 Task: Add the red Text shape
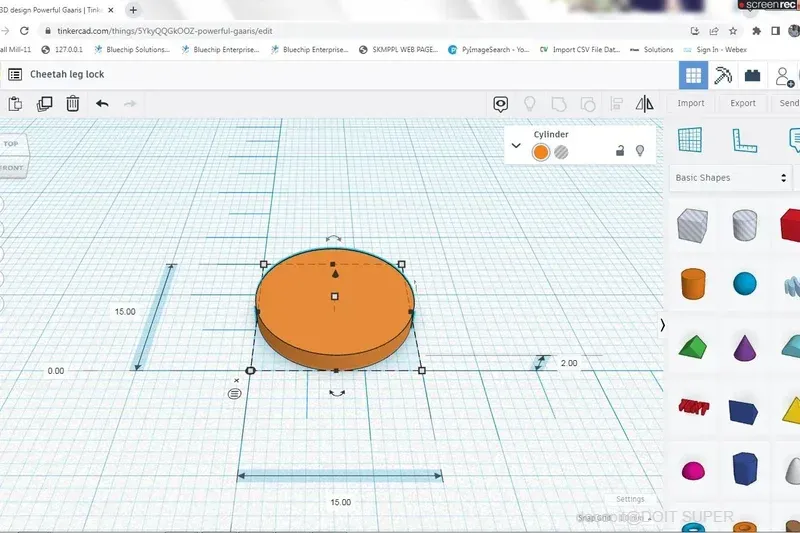coord(693,408)
